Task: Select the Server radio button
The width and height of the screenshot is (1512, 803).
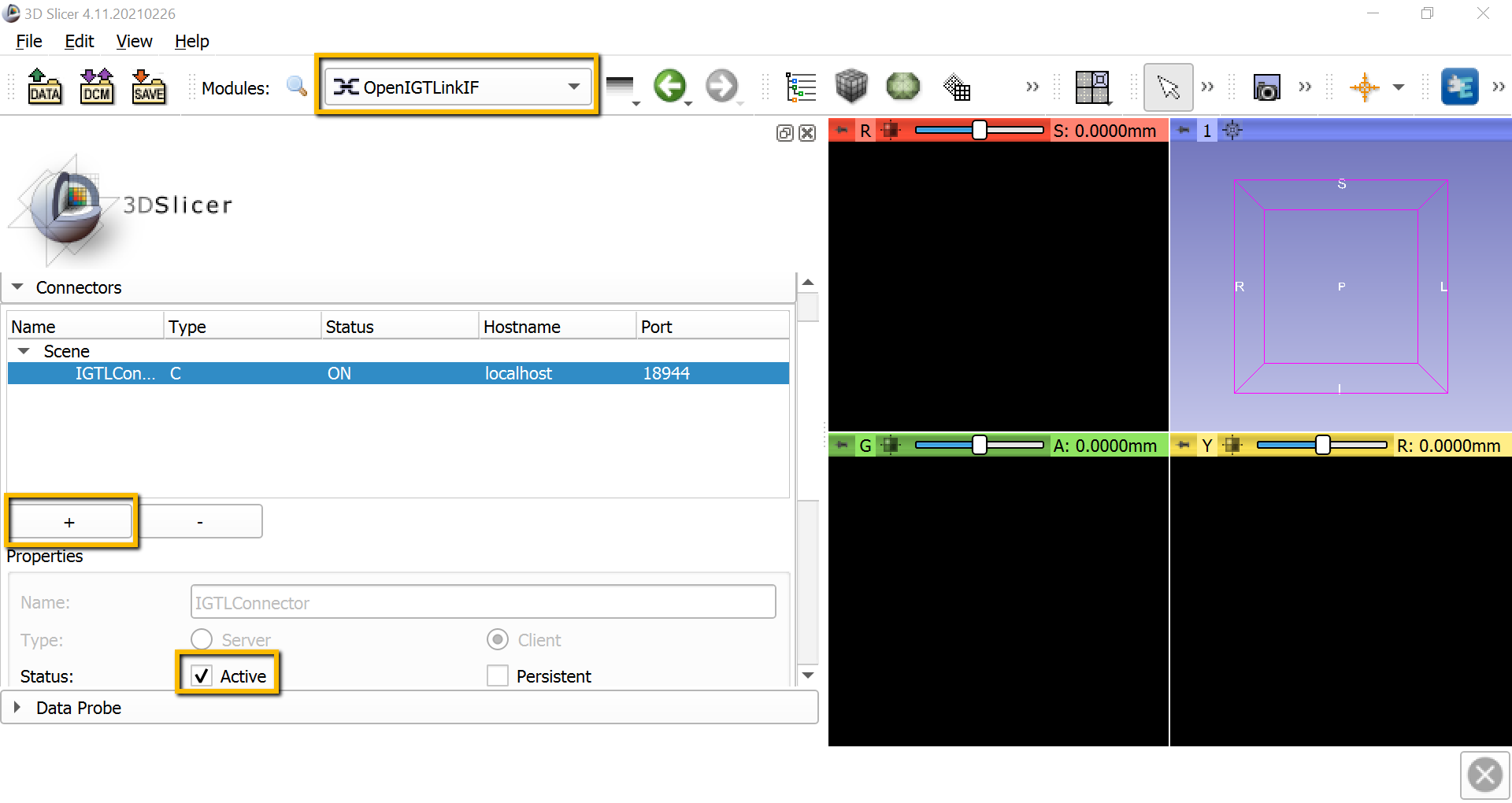Action: tap(202, 639)
